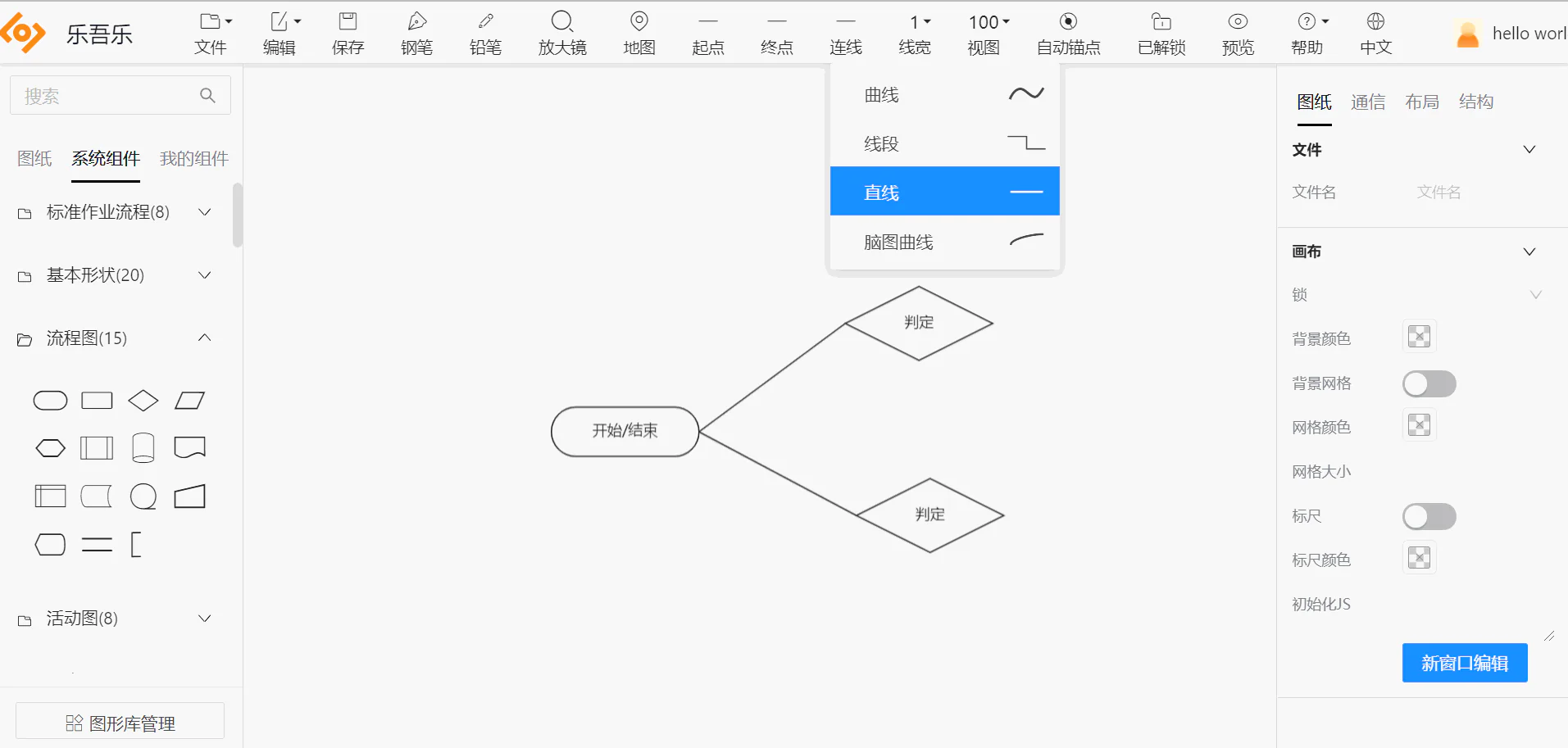1568x748 pixels.
Task: Enable the 背景网格 background grid switch
Action: [x=1429, y=383]
